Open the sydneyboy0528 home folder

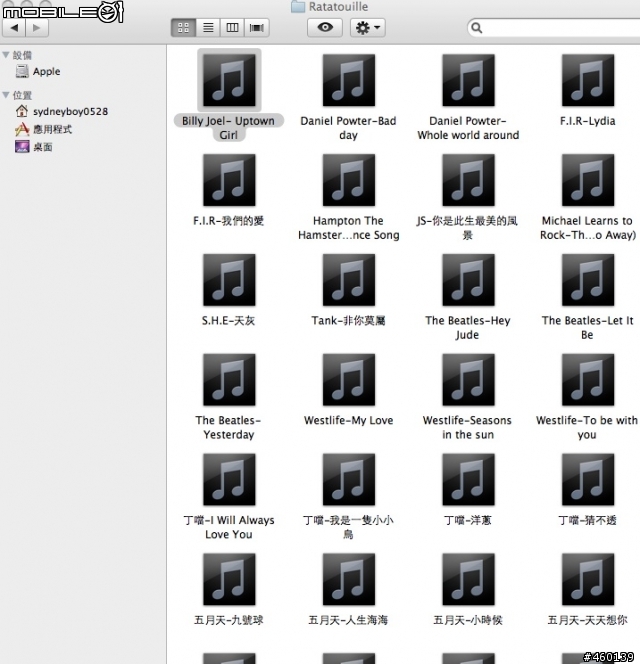61,112
